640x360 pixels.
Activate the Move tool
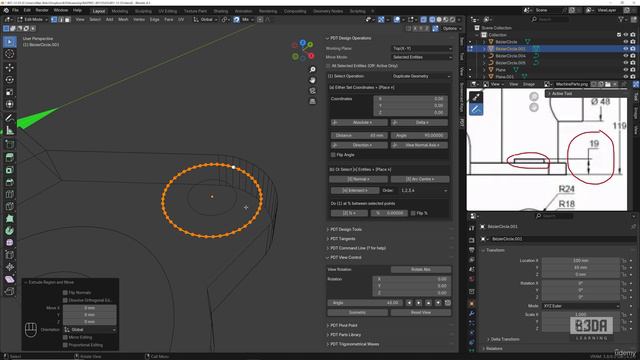tap(9, 68)
